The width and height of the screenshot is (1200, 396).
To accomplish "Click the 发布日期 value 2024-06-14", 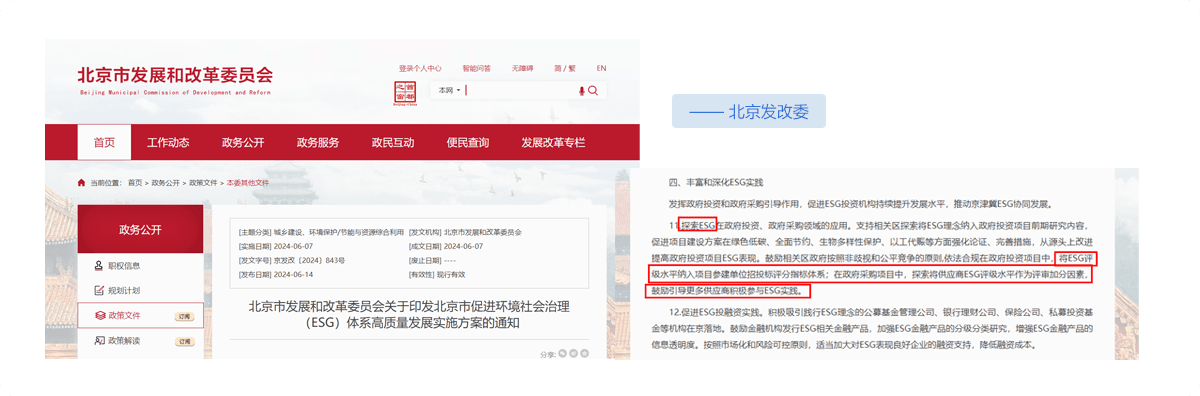I will point(295,274).
